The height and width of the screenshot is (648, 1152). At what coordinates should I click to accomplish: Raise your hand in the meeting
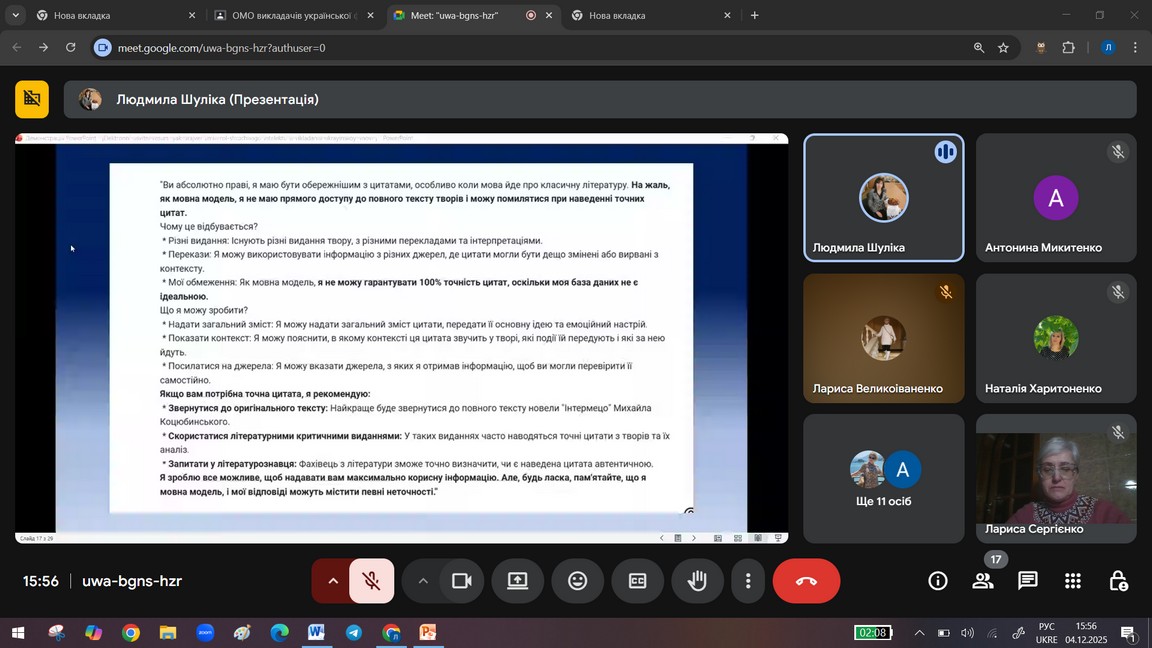697,581
